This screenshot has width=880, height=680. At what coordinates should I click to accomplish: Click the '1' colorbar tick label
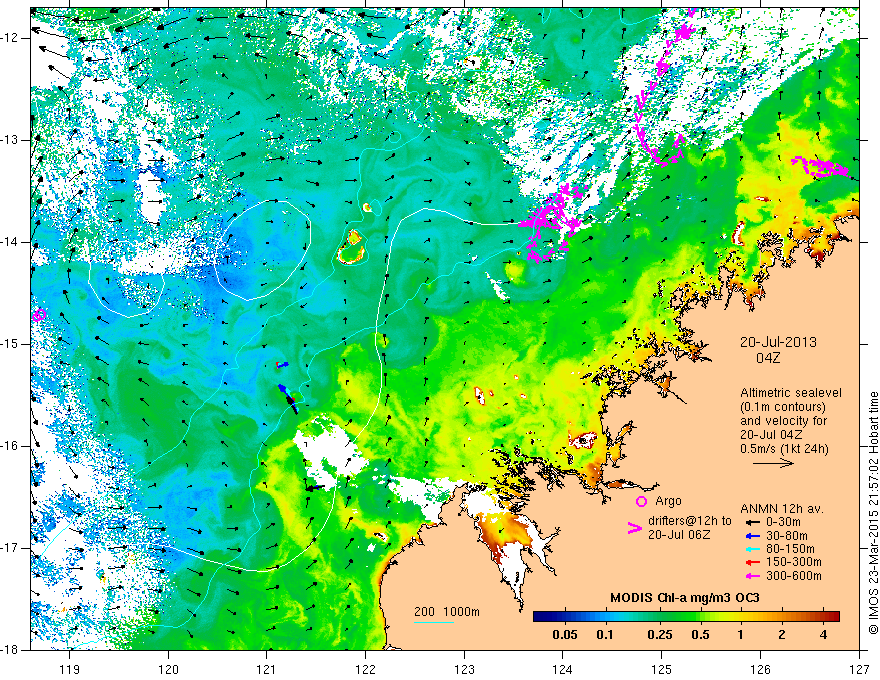coord(741,635)
